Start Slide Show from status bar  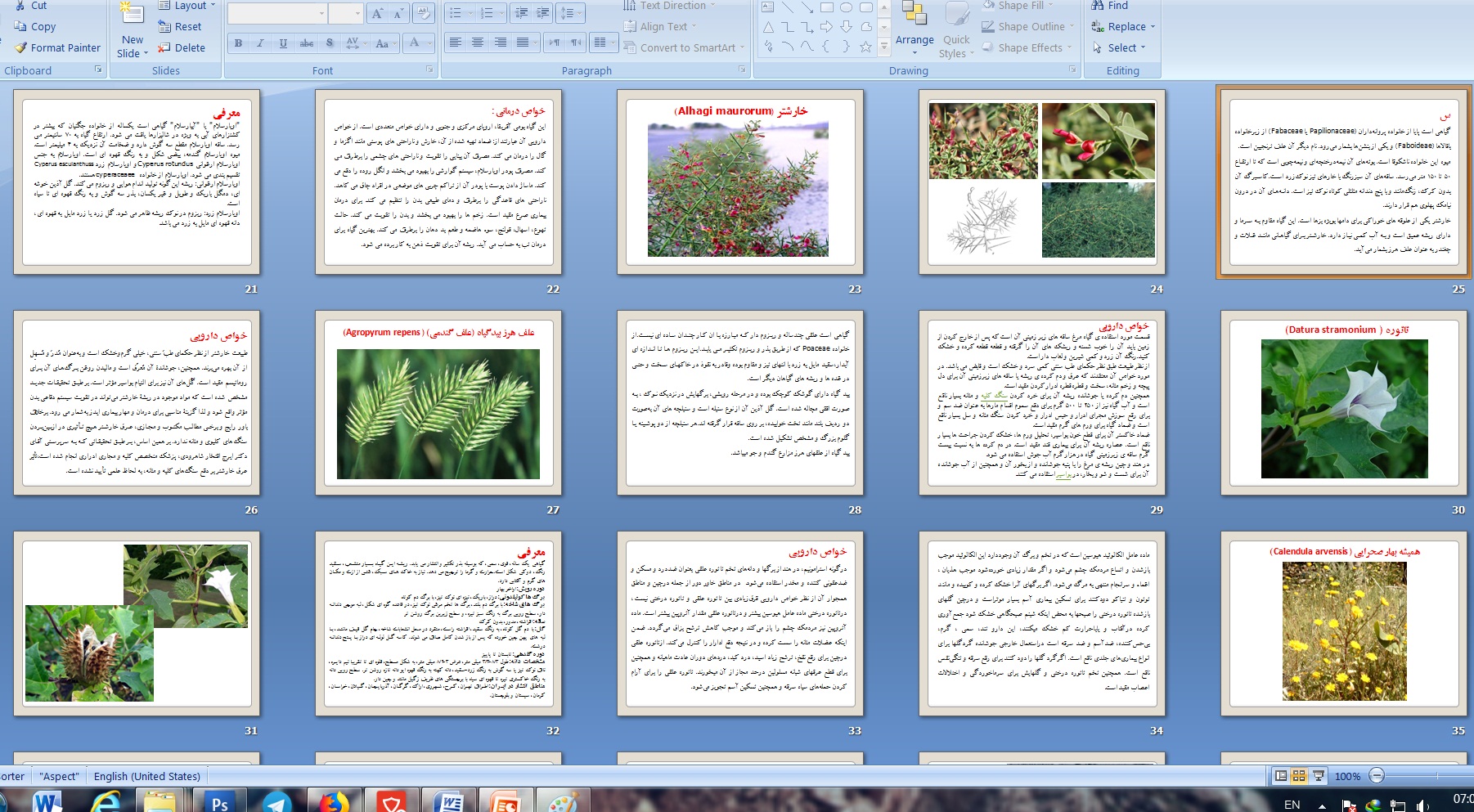[1319, 776]
